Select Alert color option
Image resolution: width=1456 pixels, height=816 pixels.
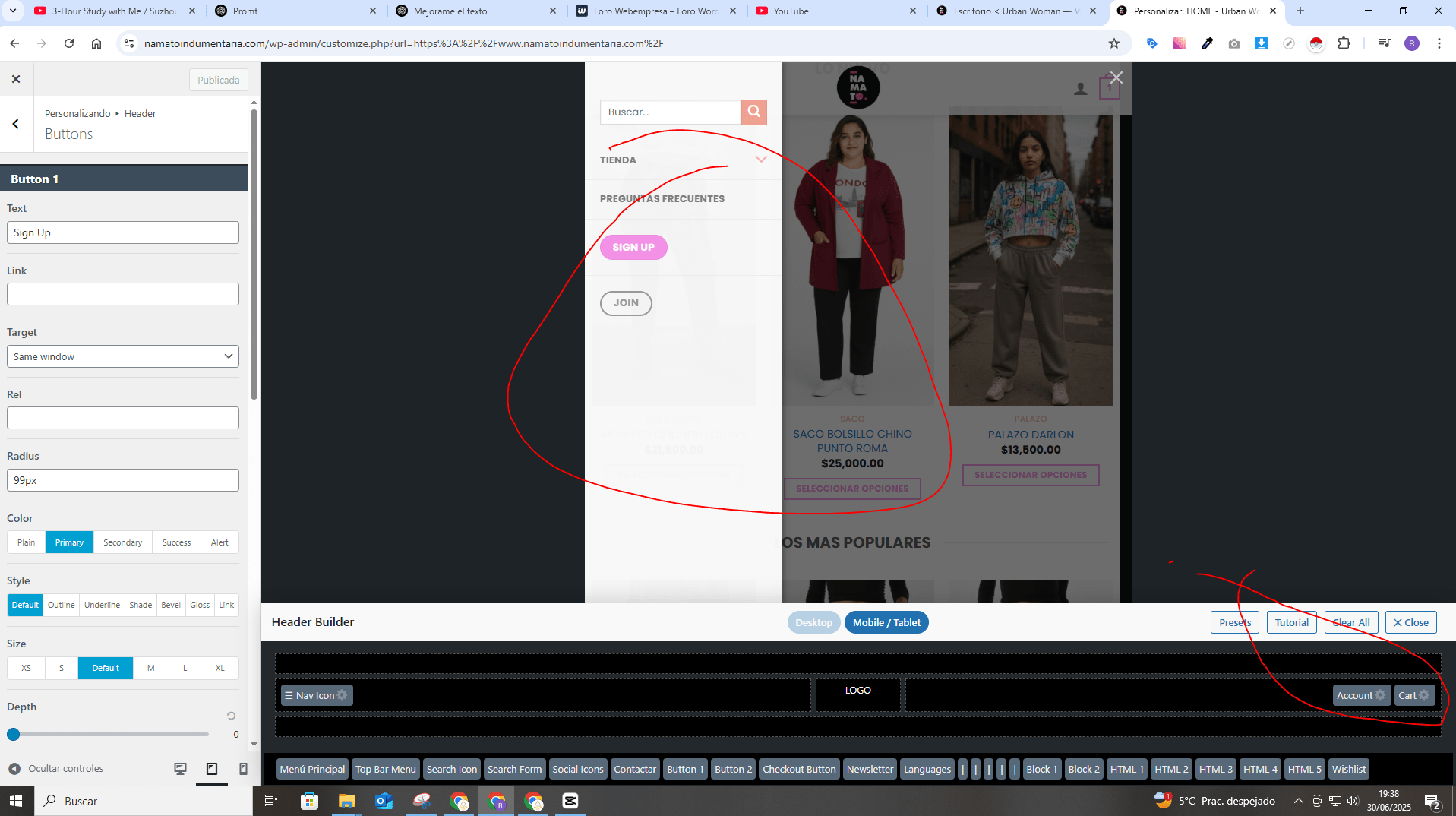220,542
